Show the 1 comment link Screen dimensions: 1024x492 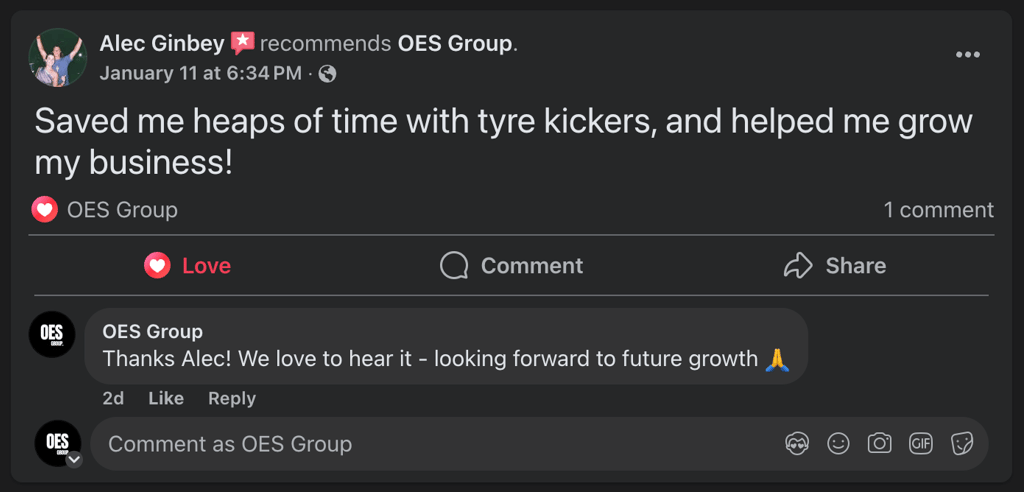tap(938, 210)
